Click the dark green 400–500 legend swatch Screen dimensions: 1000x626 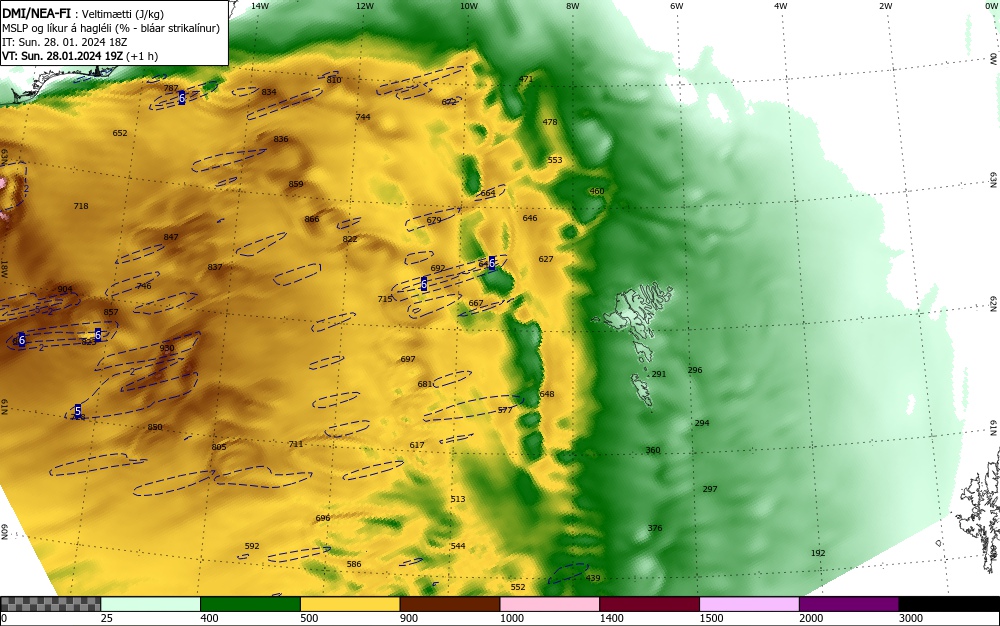(250, 604)
